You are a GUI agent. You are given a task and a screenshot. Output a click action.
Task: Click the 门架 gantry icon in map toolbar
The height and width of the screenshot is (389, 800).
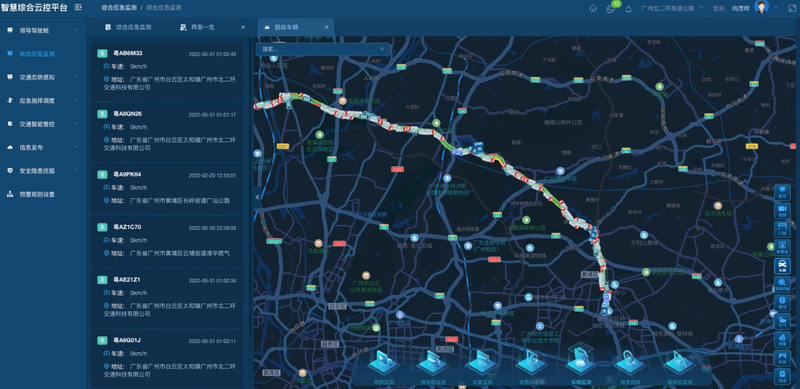pos(782,229)
